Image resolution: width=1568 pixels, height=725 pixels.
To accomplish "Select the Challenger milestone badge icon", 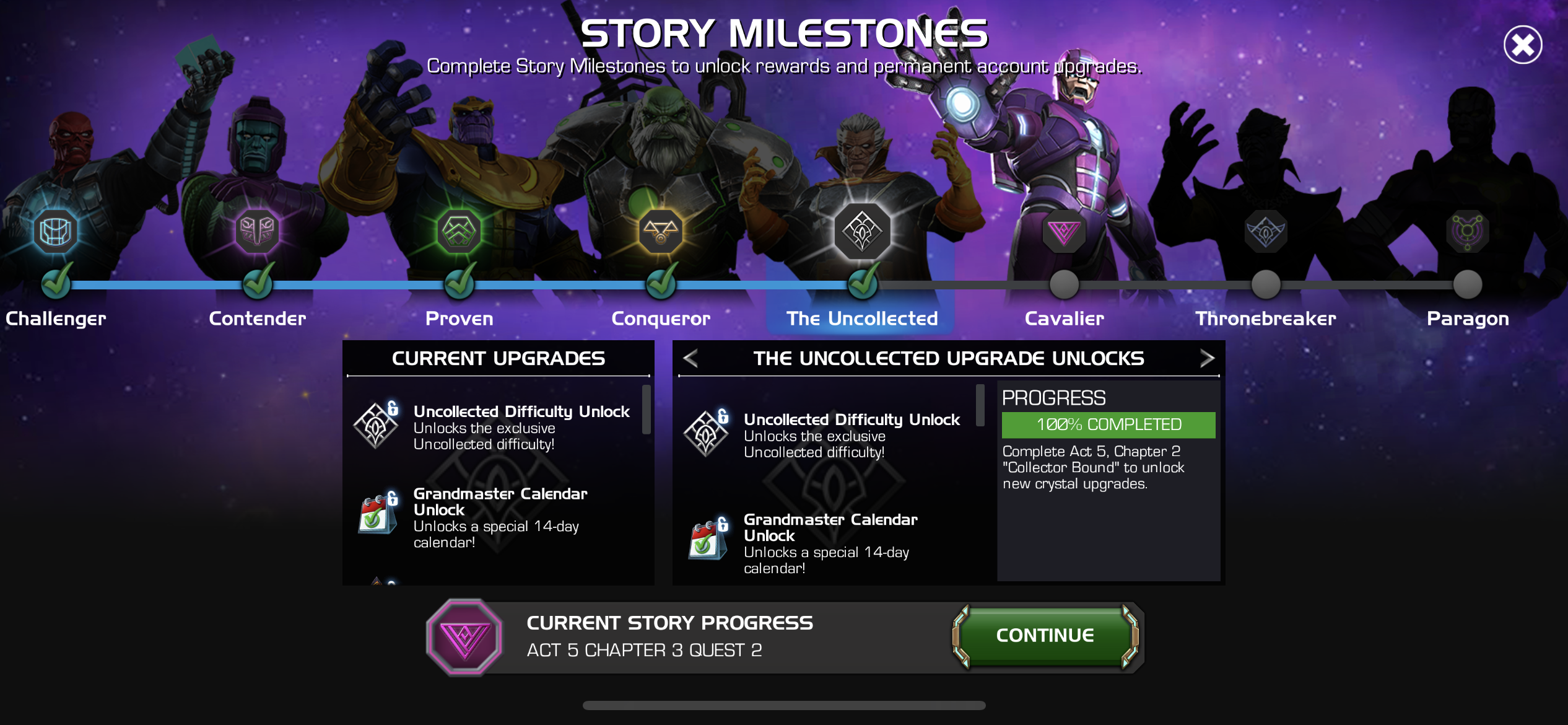I will coord(56,231).
